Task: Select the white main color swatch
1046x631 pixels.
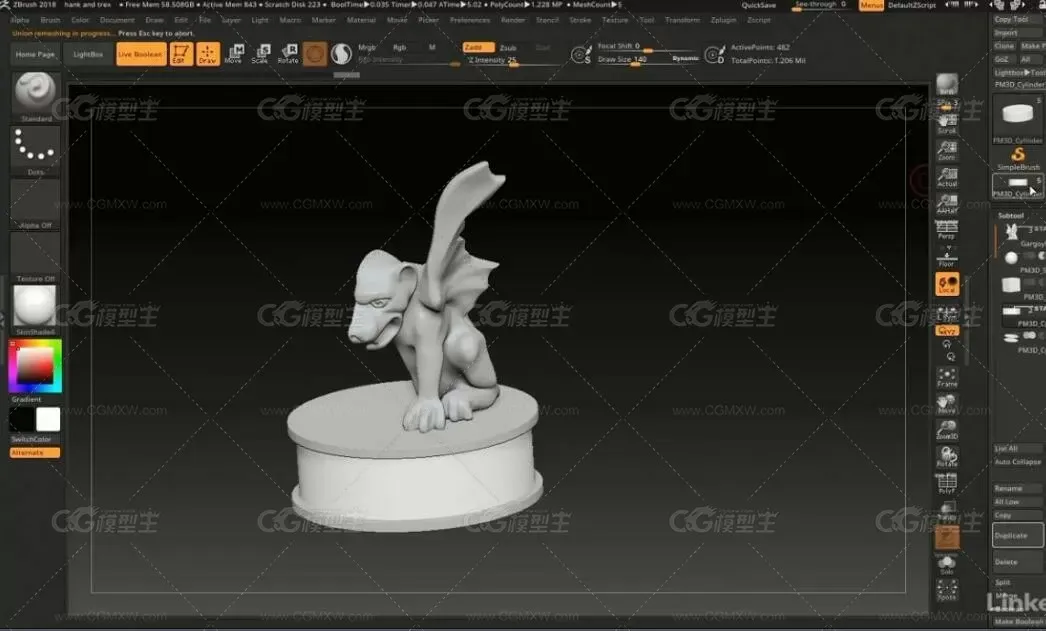Action: tap(48, 420)
